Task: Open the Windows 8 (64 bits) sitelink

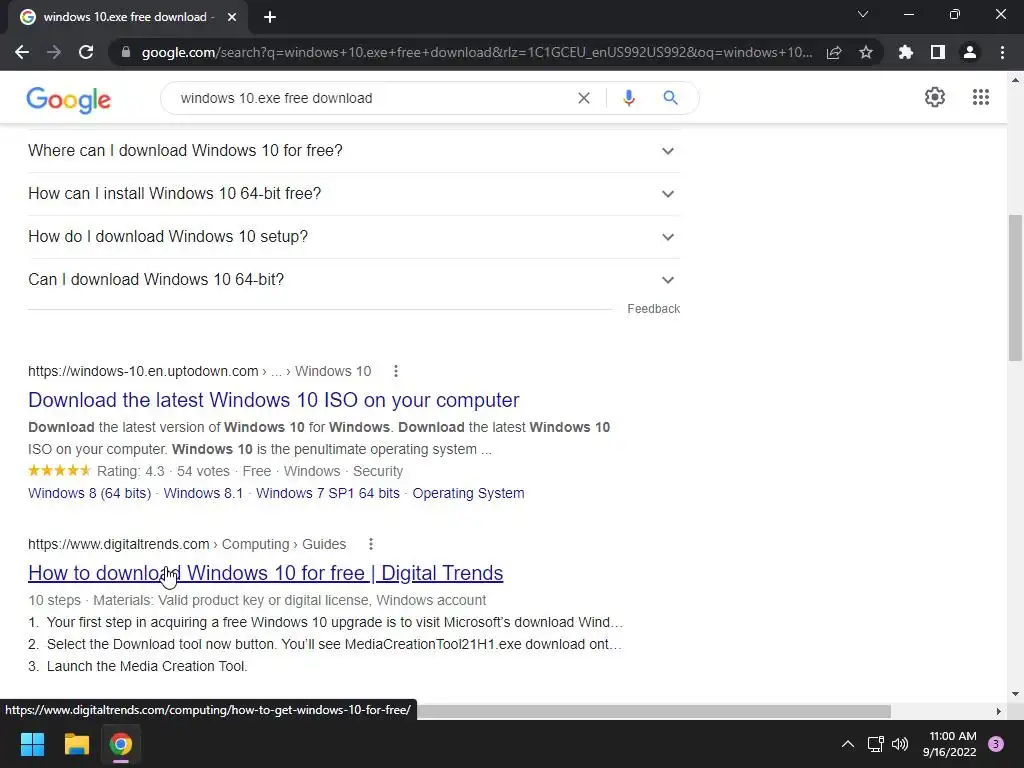Action: (89, 493)
